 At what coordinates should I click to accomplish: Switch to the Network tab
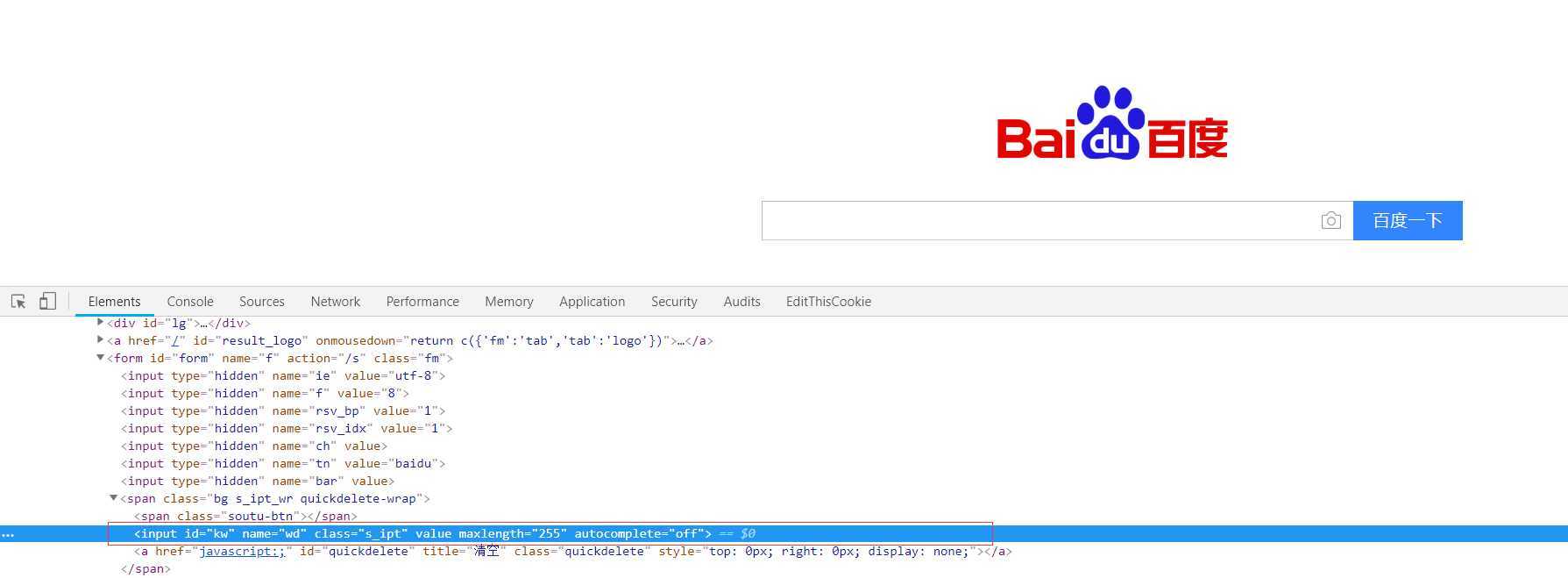pos(336,301)
